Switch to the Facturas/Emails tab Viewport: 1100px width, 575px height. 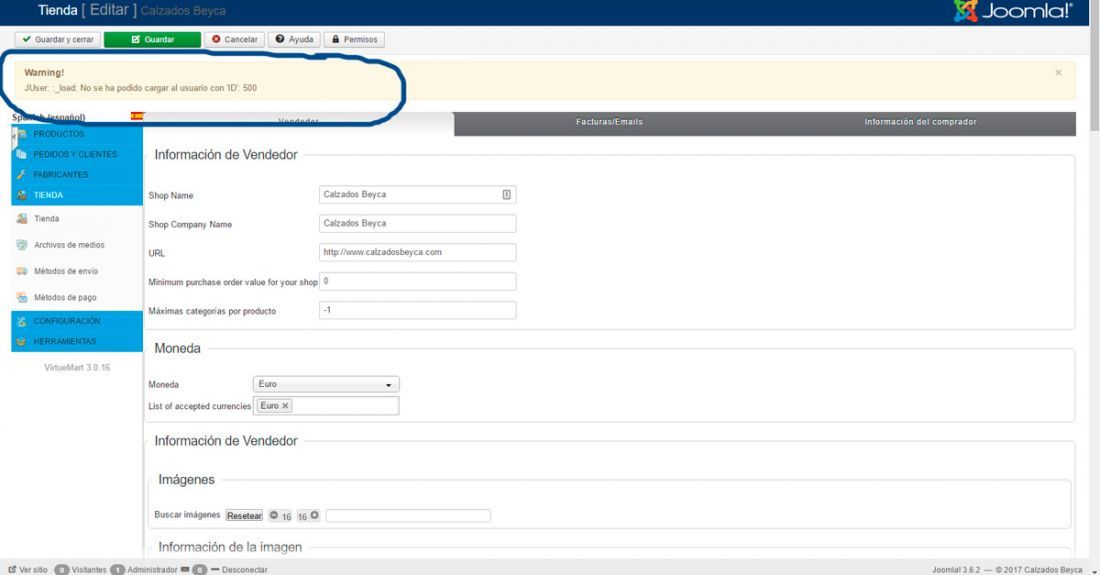coord(609,122)
